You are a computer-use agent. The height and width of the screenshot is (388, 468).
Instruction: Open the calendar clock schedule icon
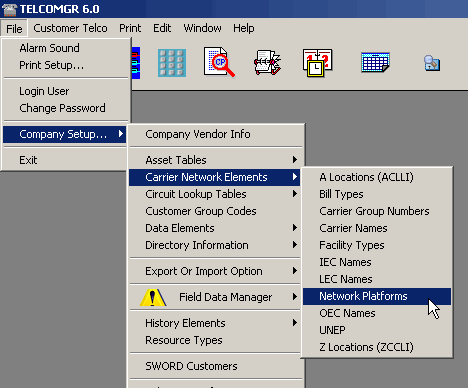pos(317,63)
